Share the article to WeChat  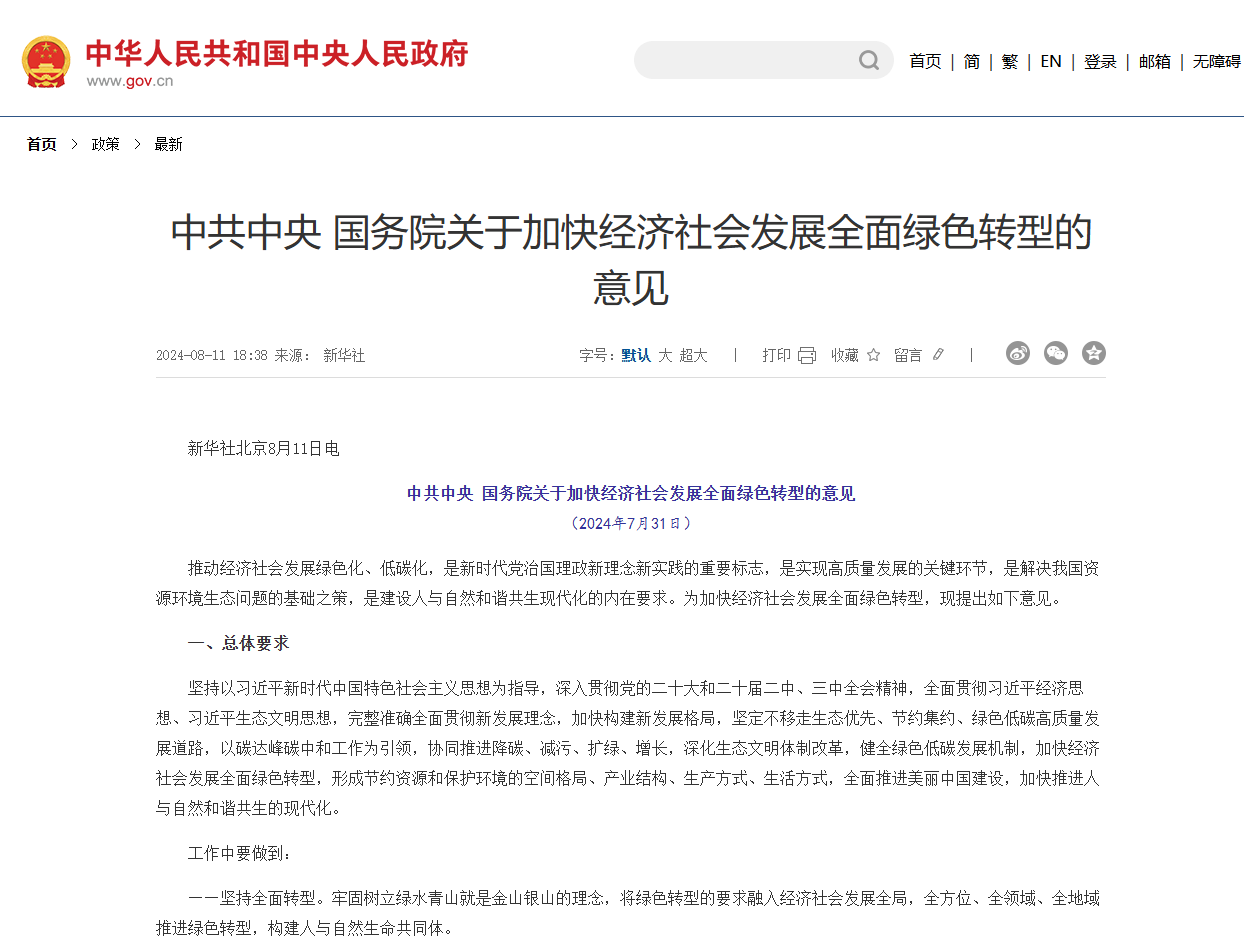click(1056, 353)
